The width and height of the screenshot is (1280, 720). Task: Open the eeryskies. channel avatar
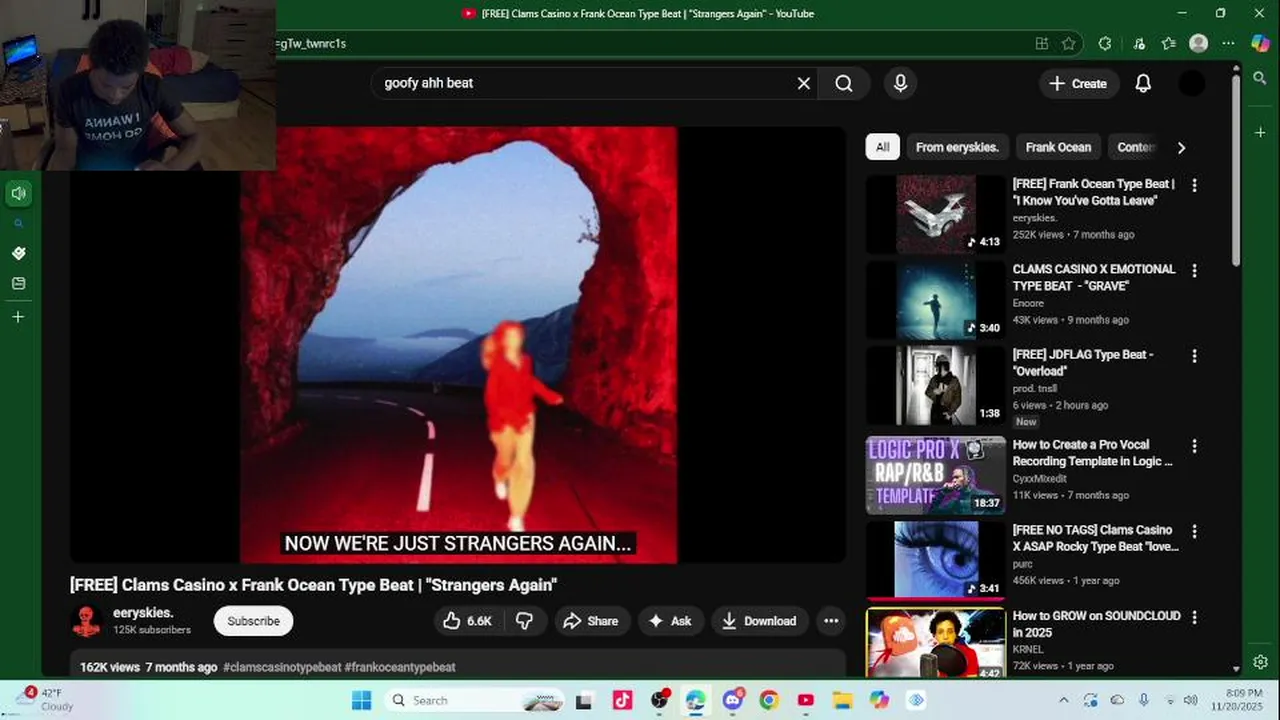[86, 621]
